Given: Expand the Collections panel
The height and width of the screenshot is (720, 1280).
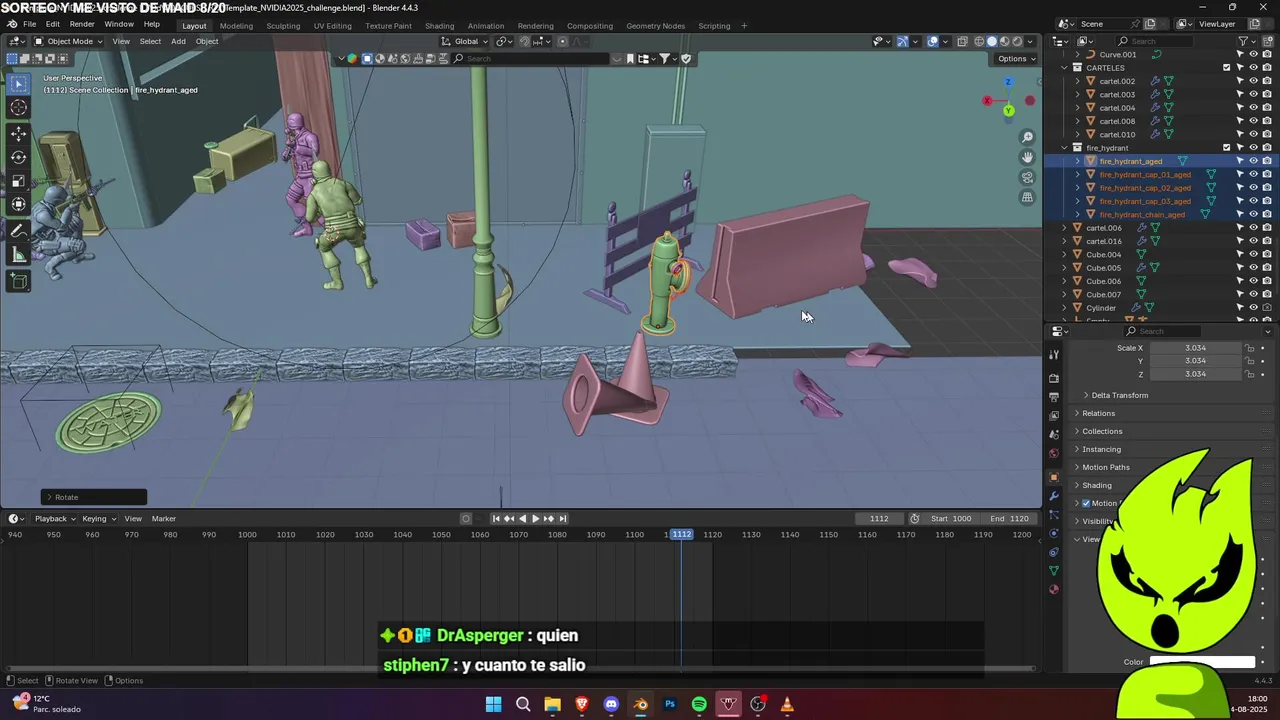Looking at the screenshot, I should [x=1101, y=431].
